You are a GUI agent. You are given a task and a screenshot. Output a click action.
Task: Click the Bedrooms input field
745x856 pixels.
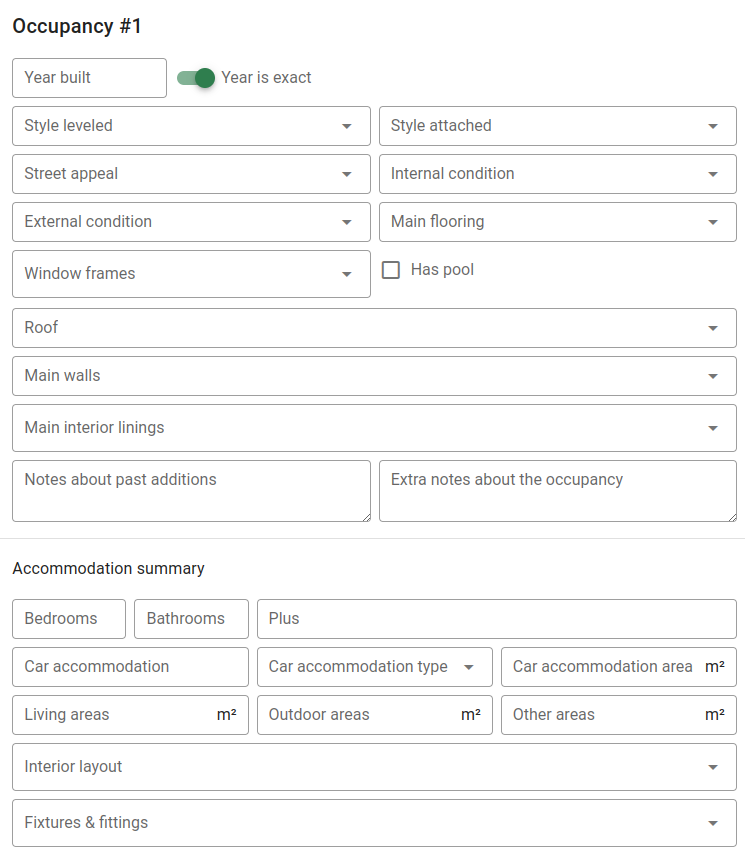(x=69, y=619)
